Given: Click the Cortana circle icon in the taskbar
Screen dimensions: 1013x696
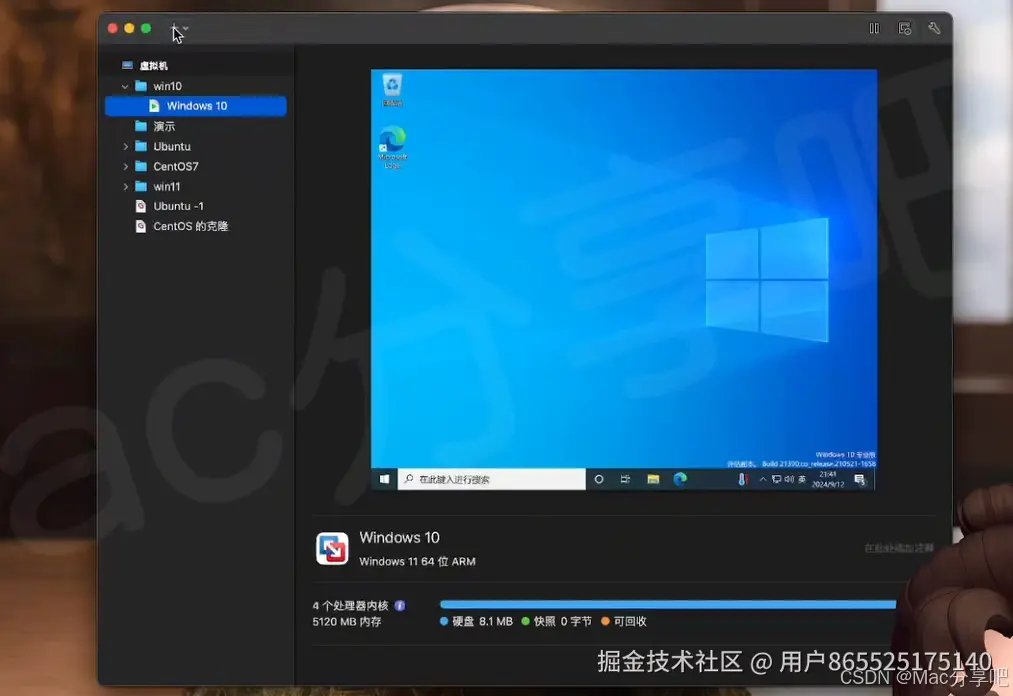Looking at the screenshot, I should (x=598, y=479).
